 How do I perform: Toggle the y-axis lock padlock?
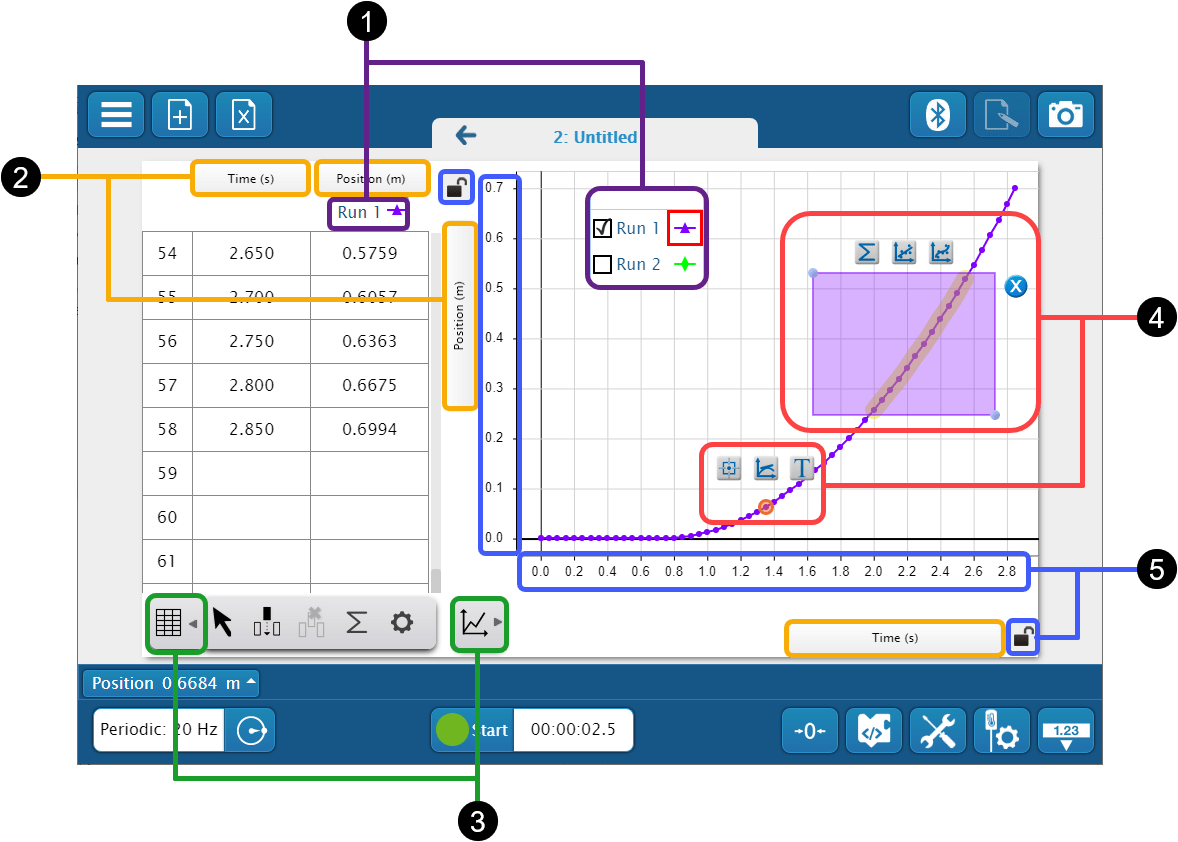pyautogui.click(x=456, y=187)
